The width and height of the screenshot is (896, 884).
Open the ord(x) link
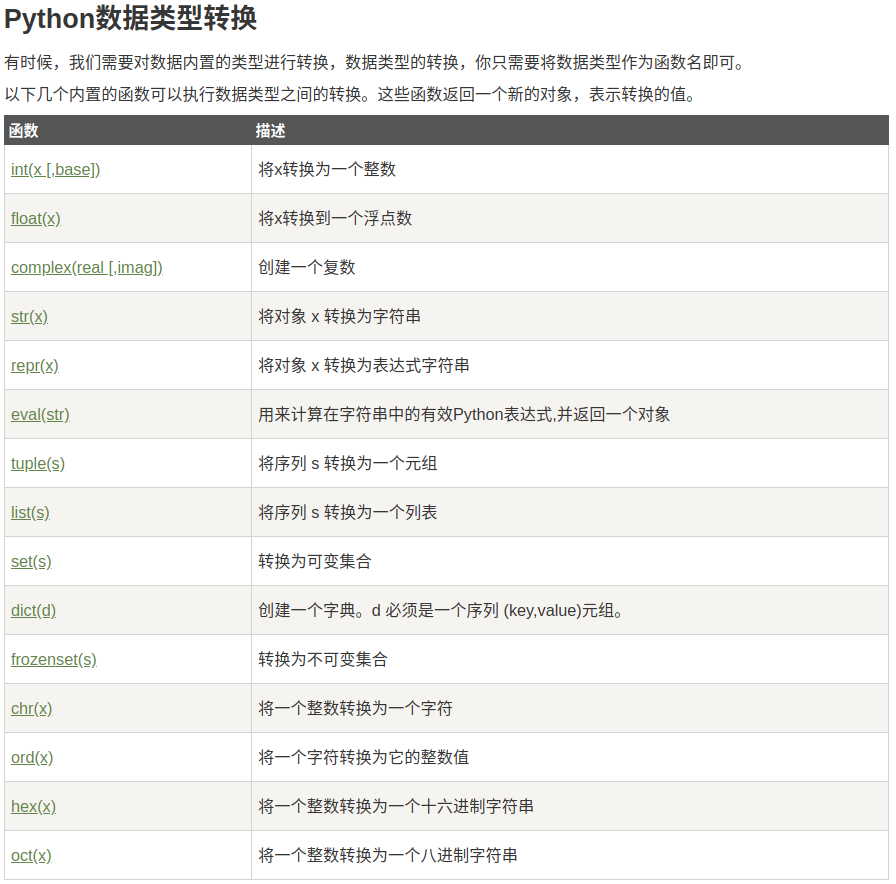(x=32, y=758)
